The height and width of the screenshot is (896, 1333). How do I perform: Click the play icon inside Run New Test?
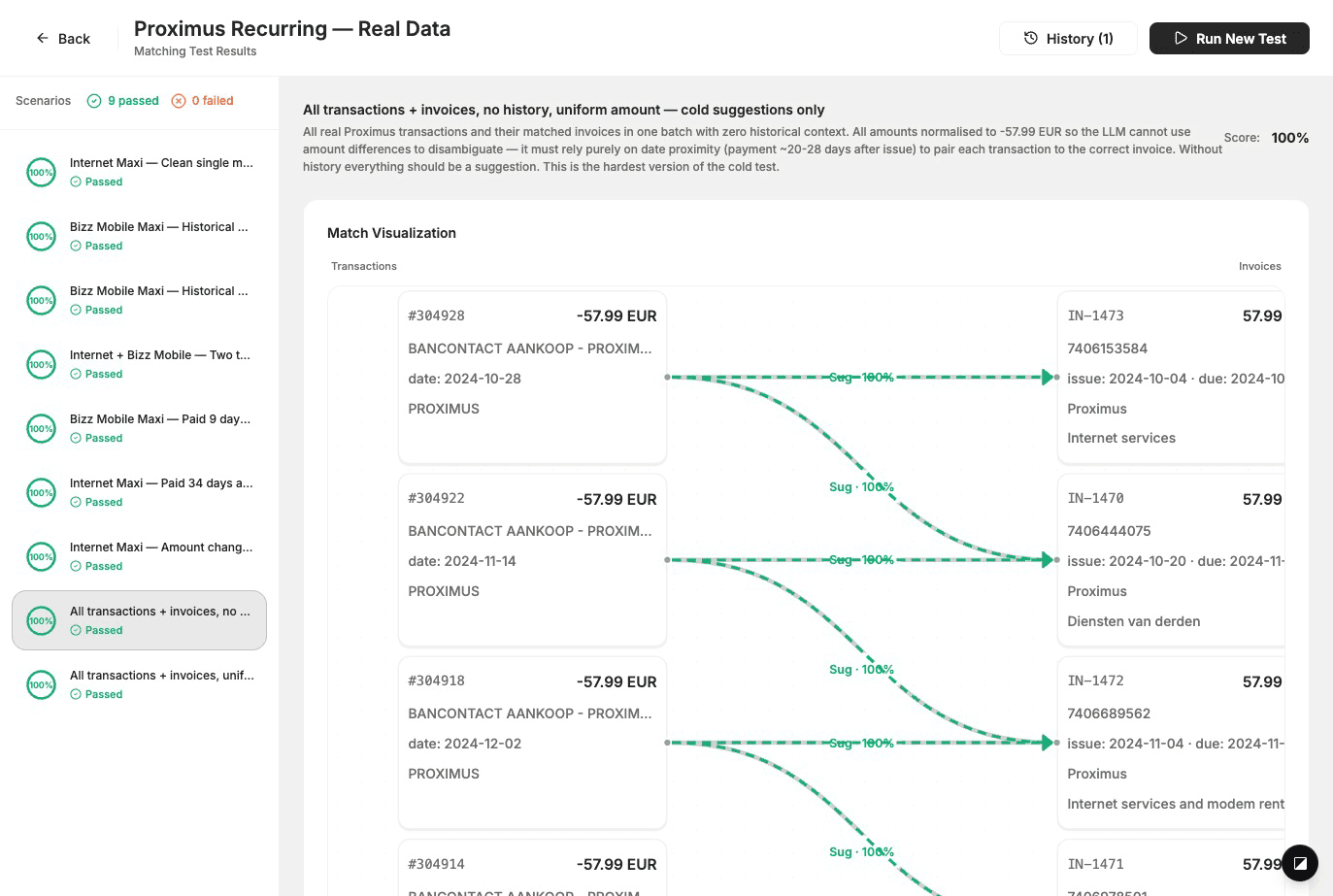point(1182,38)
